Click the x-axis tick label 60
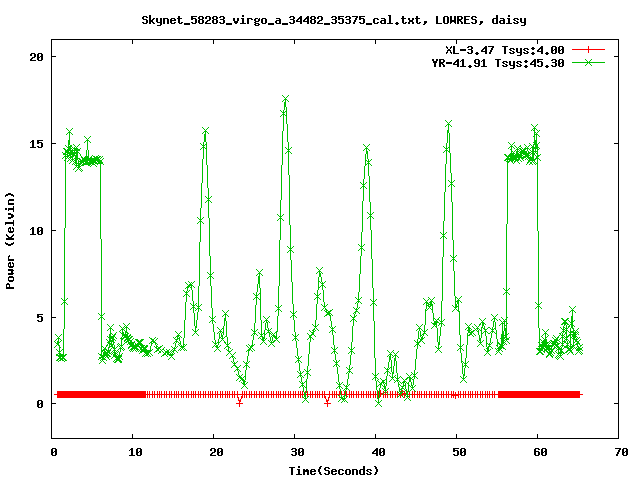640x480 pixels. [540, 452]
